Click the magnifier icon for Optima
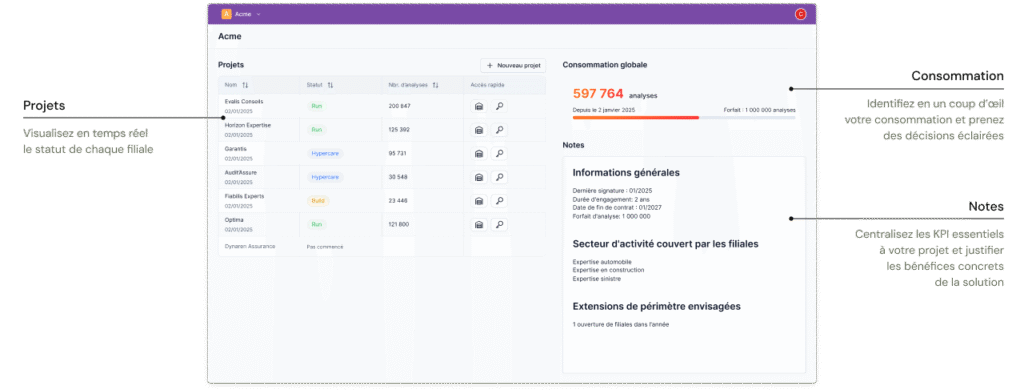 pyautogui.click(x=500, y=224)
